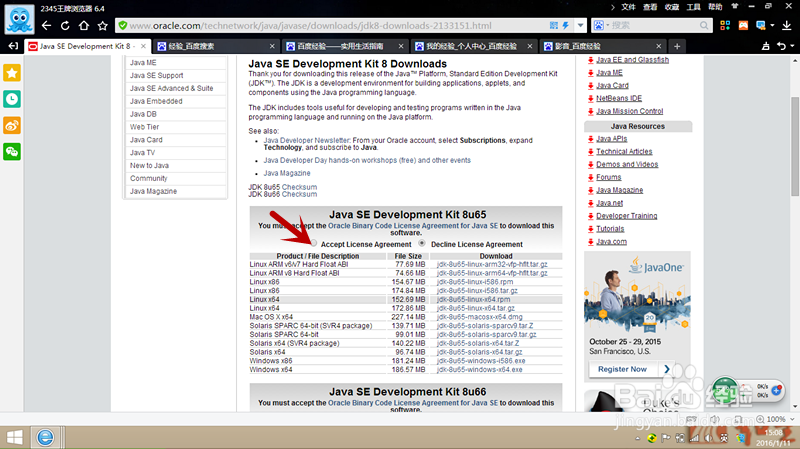Open Internet Explorer from the taskbar
800x449 pixels.
click(45, 437)
